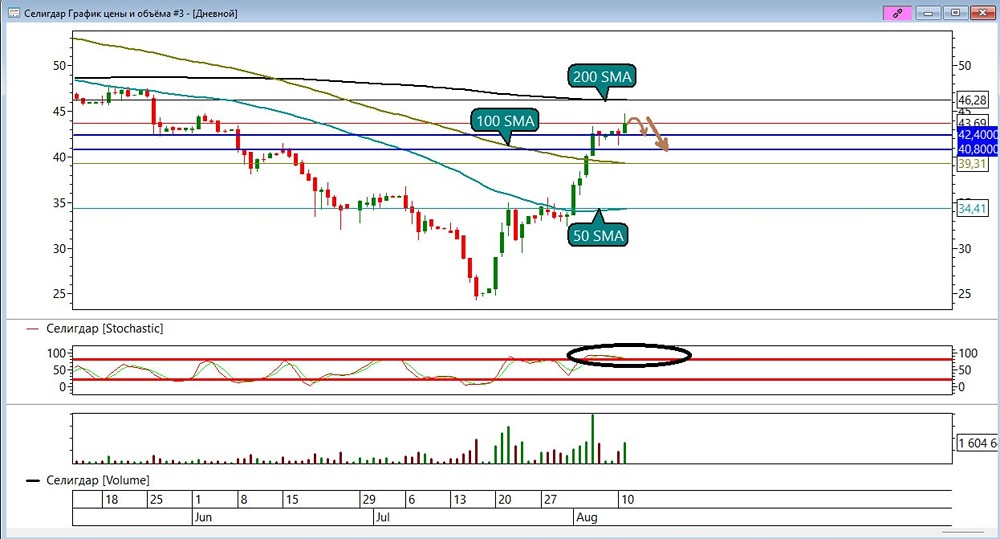Click the 50 SMA callout label
Screen dimensions: 1000x539
(598, 235)
